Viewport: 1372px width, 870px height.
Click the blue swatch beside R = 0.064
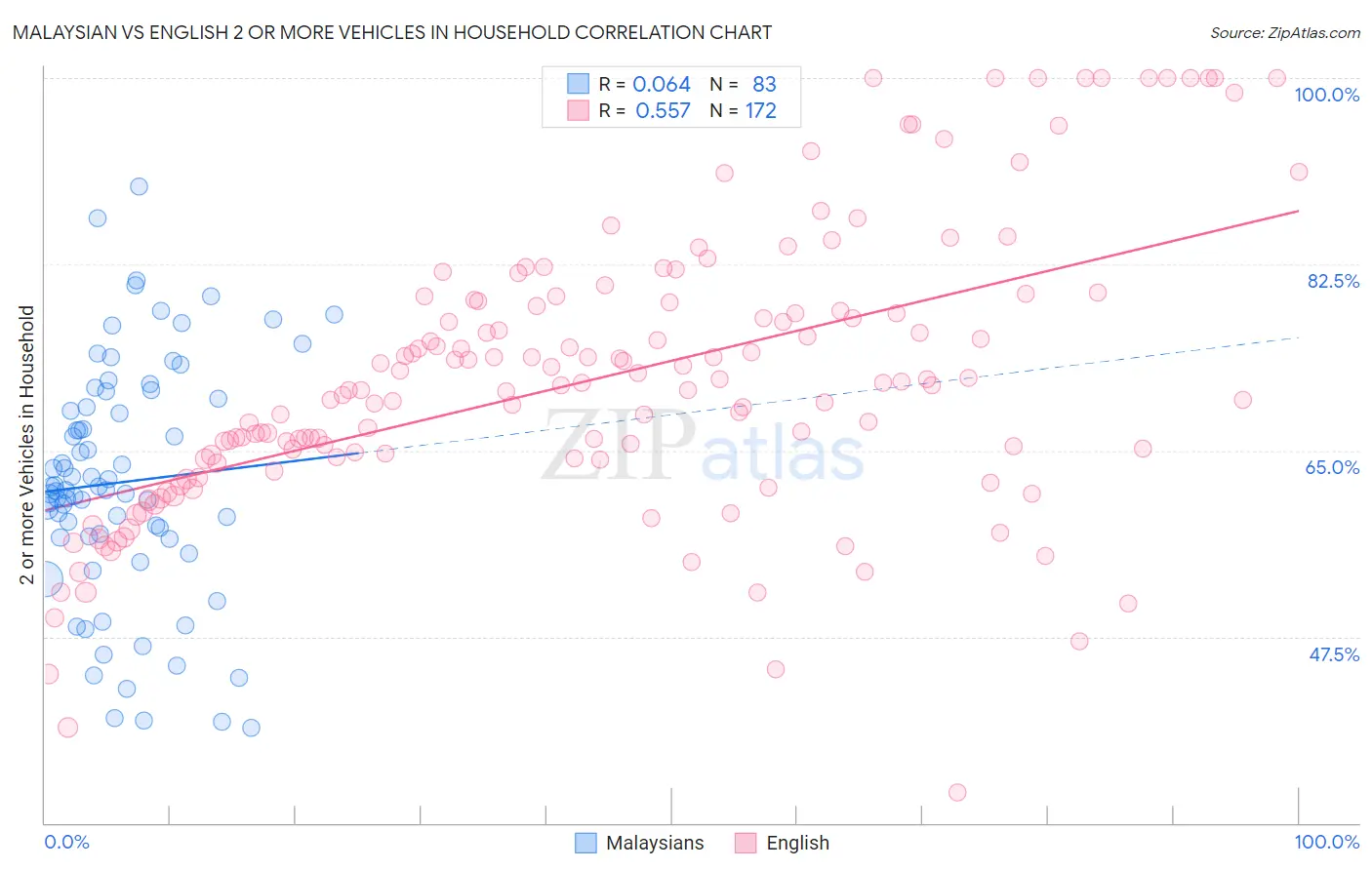[x=578, y=84]
